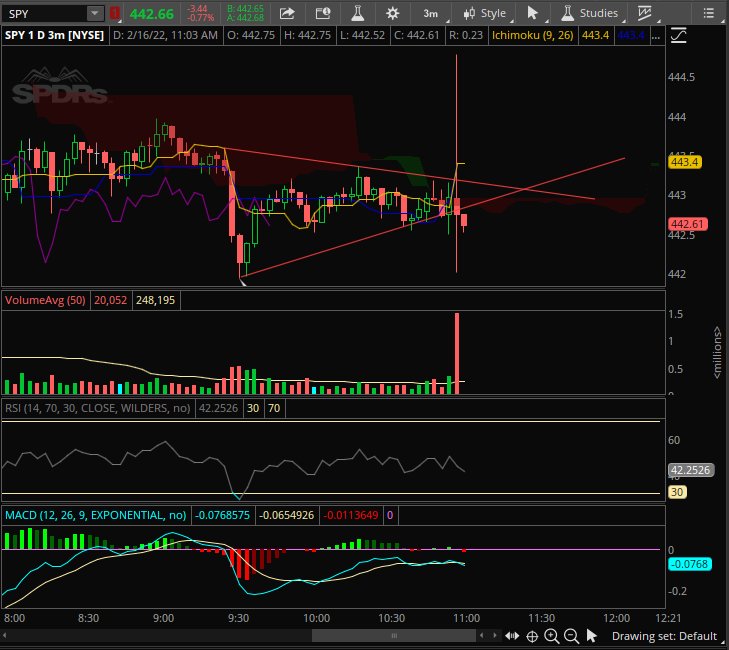
Task: Click the 9:30 time axis label
Action: pos(238,618)
